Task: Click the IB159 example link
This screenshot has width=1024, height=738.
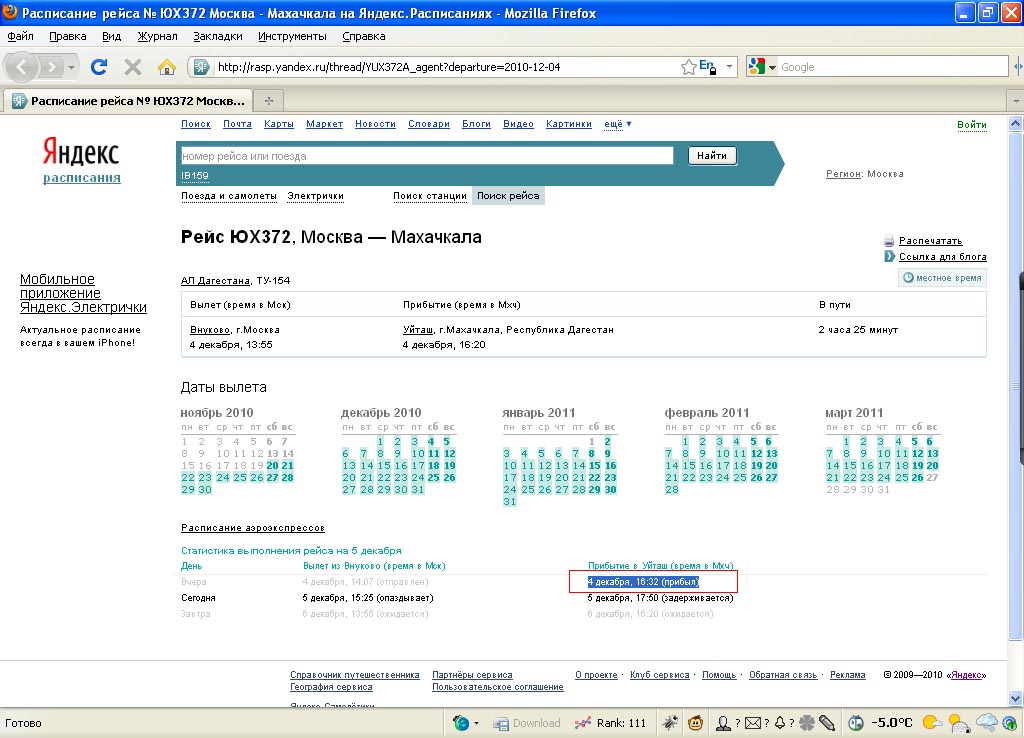Action: (x=195, y=176)
